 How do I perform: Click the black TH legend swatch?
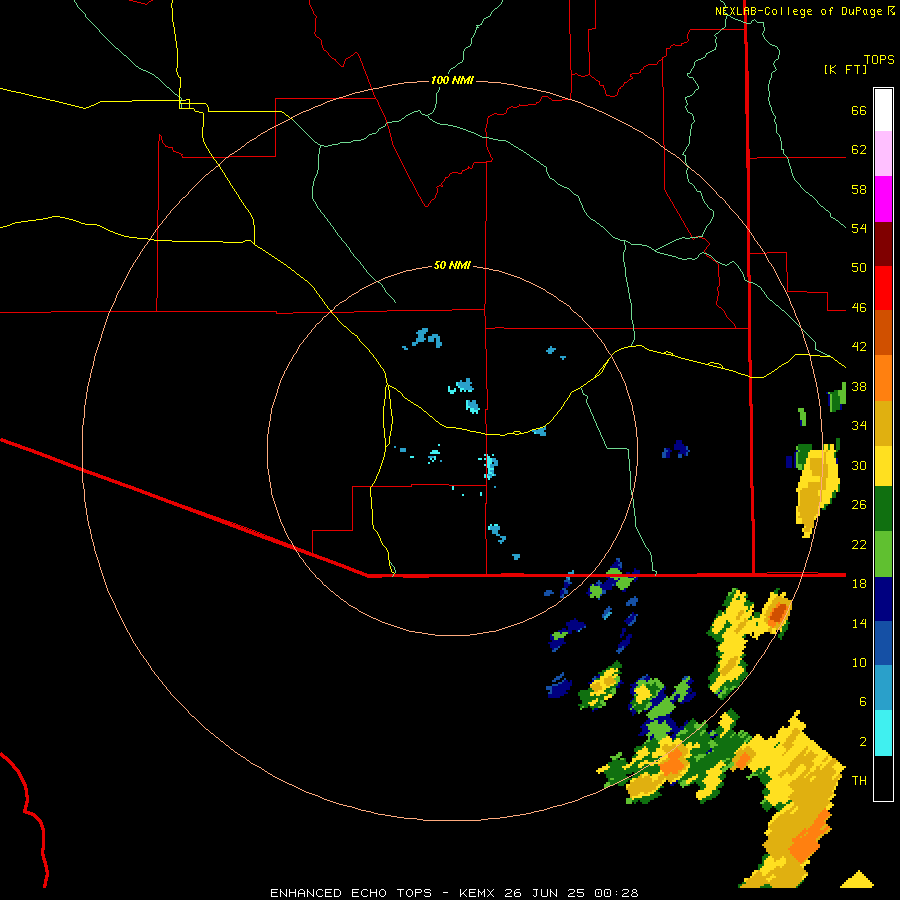883,778
